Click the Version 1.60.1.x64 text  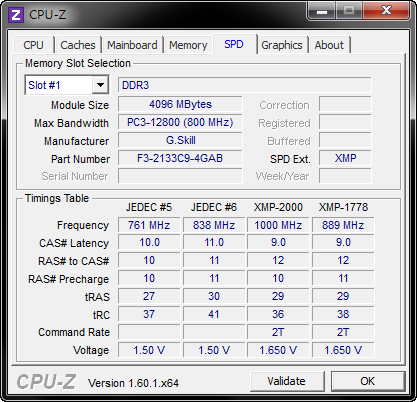(x=133, y=383)
